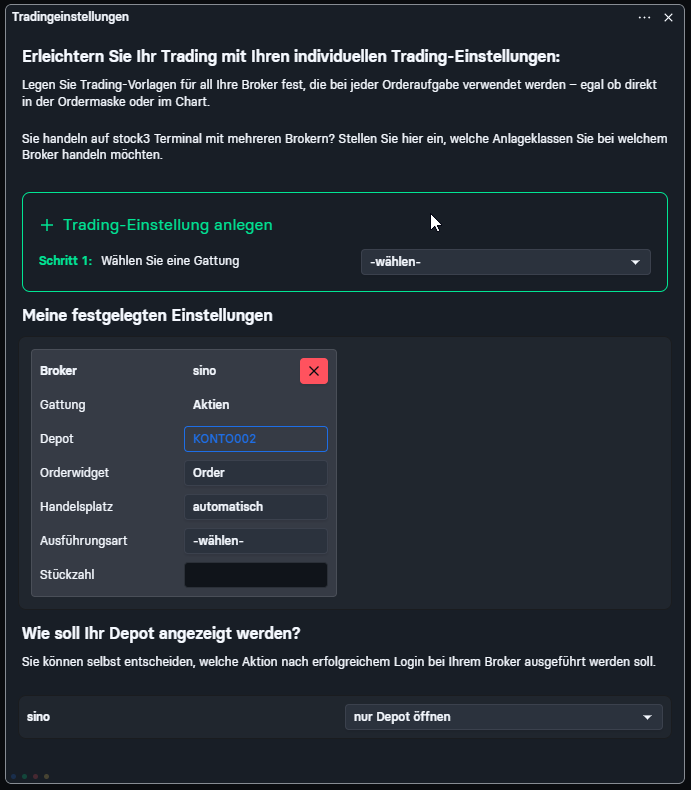Screen dimensions: 691x790
Task: Click the Schritt 1 label
Action: coord(65,261)
